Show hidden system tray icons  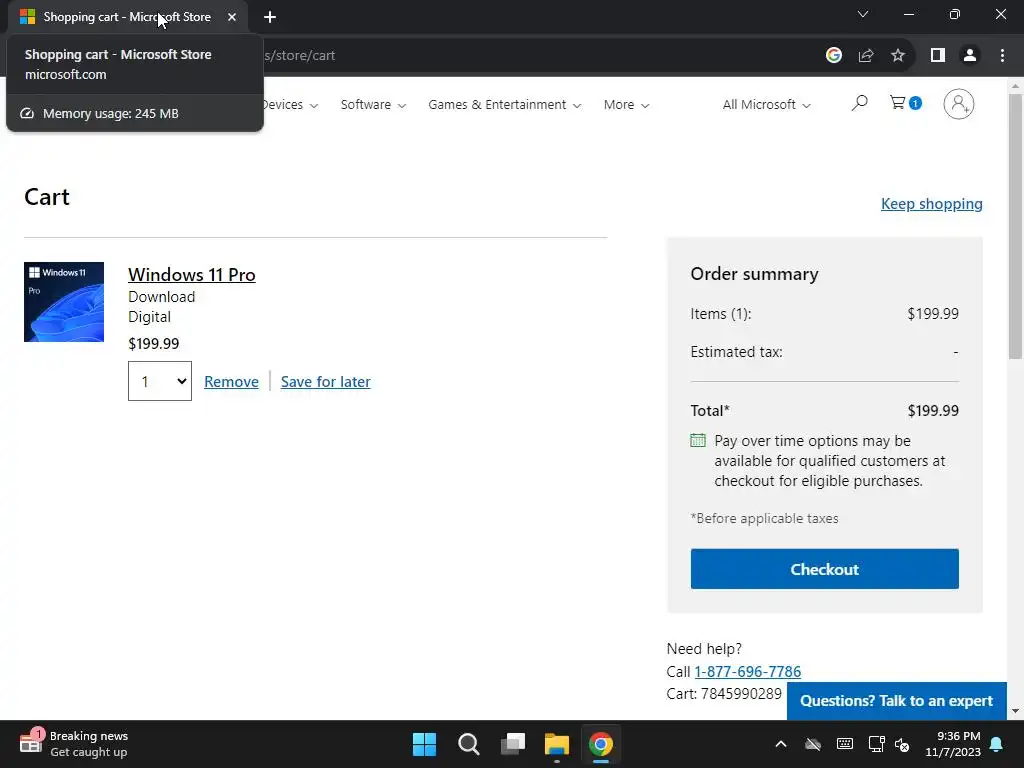pos(780,744)
